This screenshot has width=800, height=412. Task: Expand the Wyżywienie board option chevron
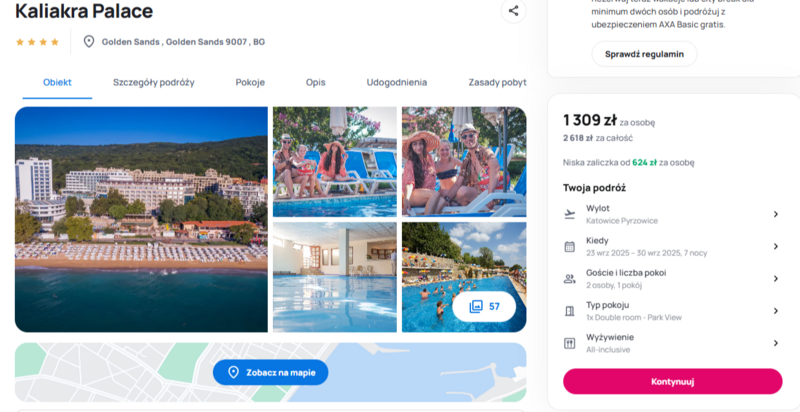(x=776, y=343)
